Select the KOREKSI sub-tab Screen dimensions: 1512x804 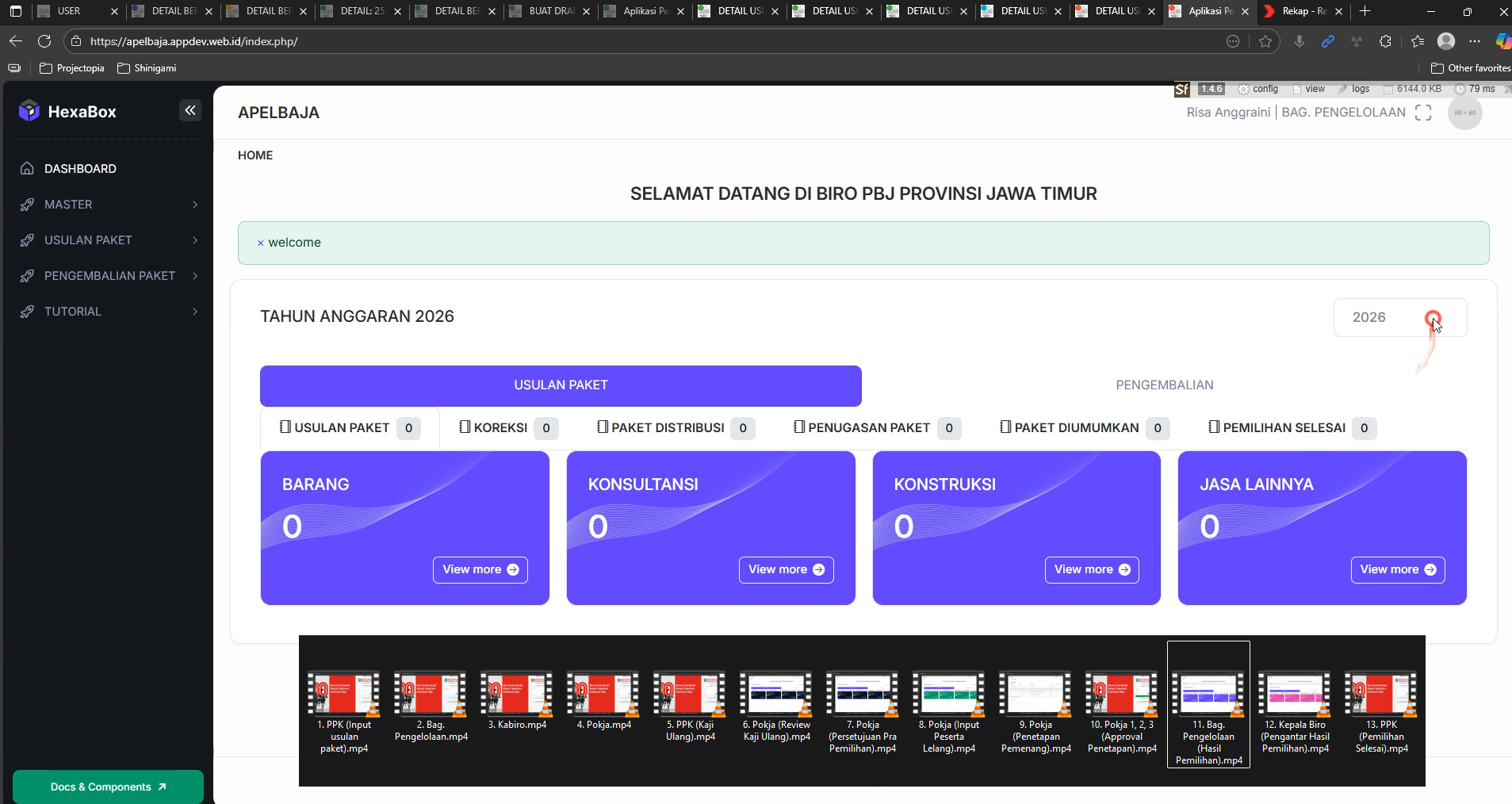pos(500,428)
